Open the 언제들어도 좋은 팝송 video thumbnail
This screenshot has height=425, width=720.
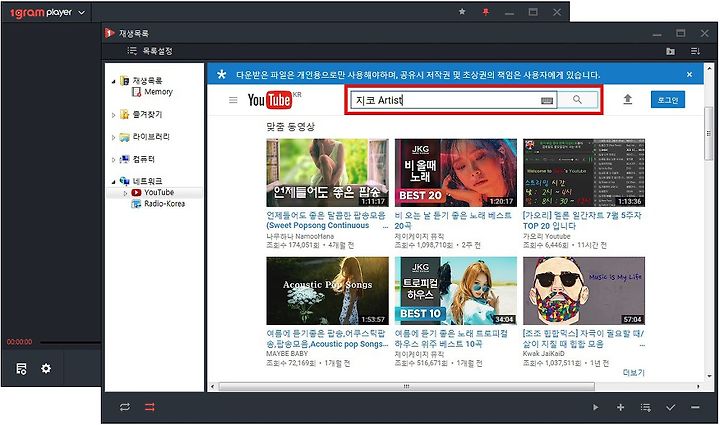327,173
